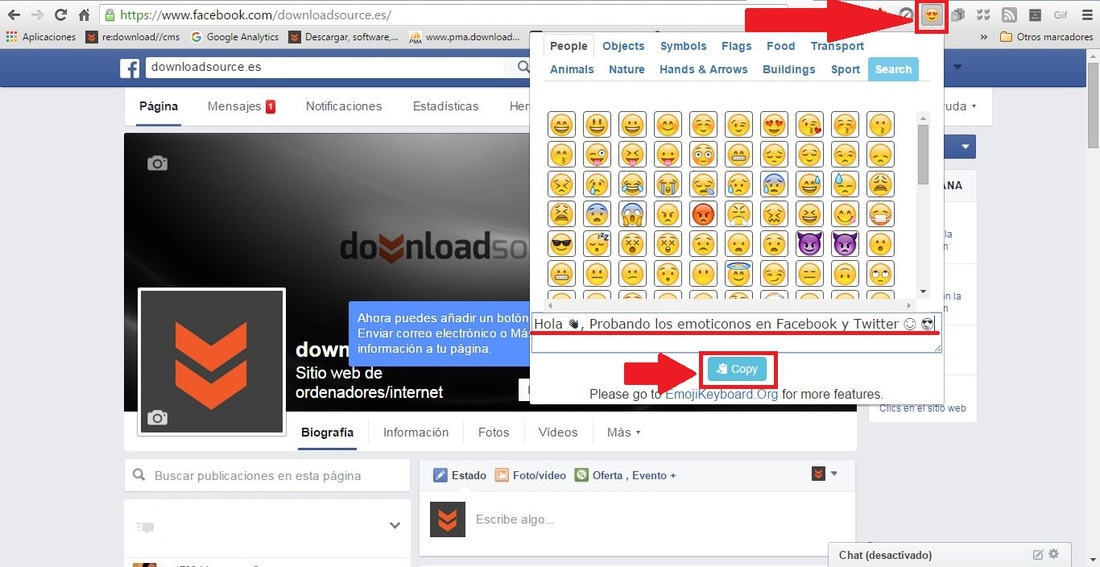The image size is (1100, 567).
Task: Pick the kiss face with heart emoji
Action: [810, 125]
